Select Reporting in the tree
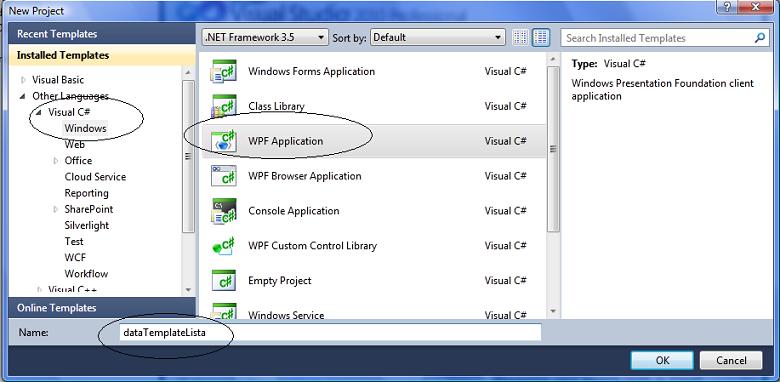780x382 pixels. pos(87,193)
